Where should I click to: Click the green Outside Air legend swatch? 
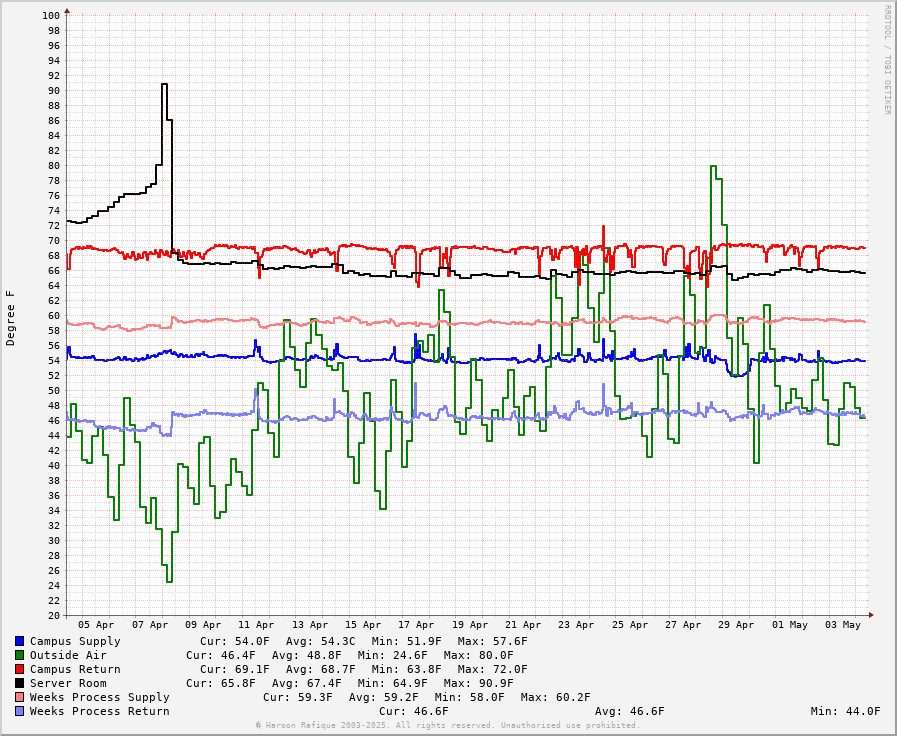pyautogui.click(x=19, y=655)
